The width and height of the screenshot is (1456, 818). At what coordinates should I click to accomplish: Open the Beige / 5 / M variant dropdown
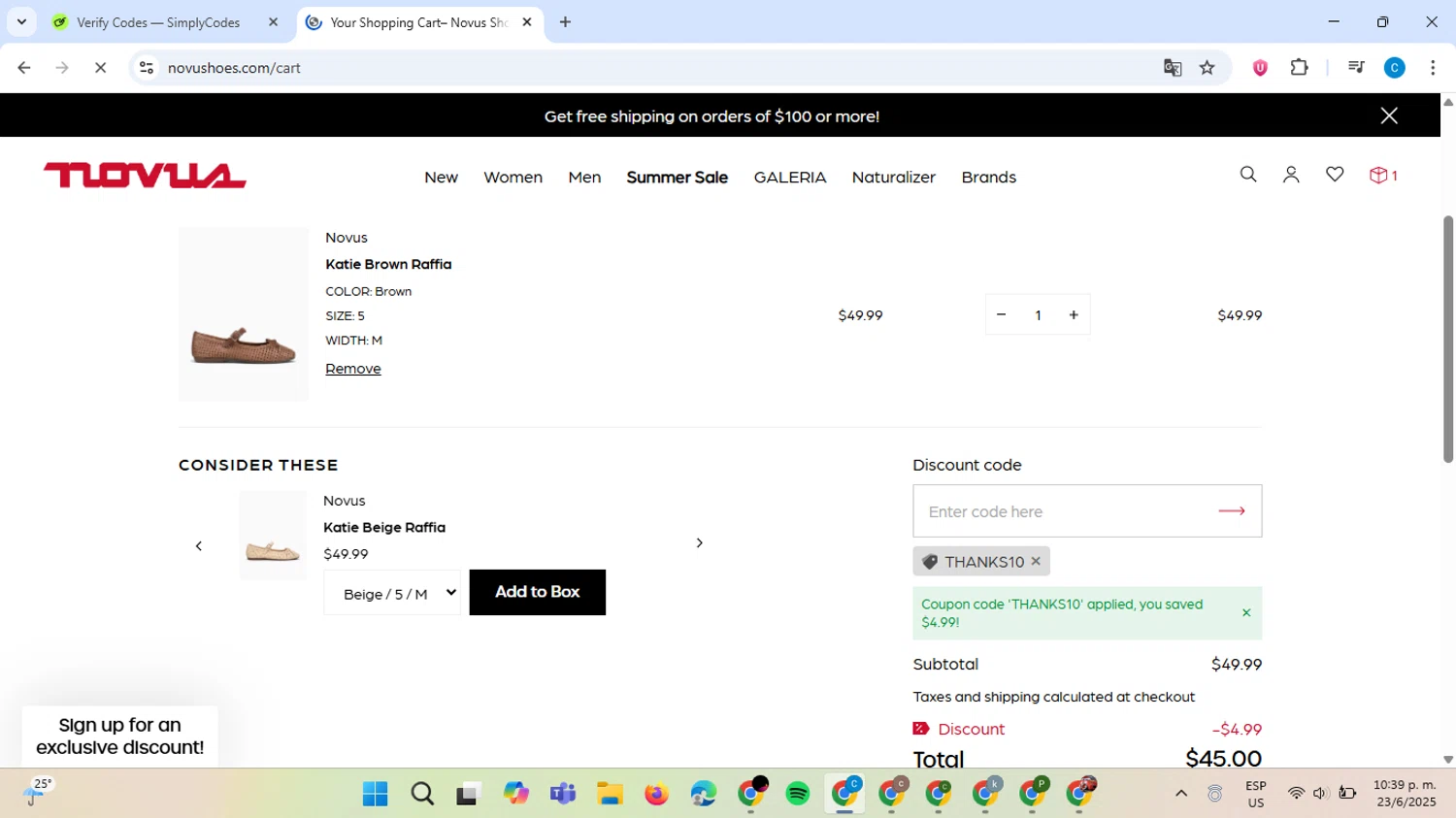pyautogui.click(x=392, y=593)
